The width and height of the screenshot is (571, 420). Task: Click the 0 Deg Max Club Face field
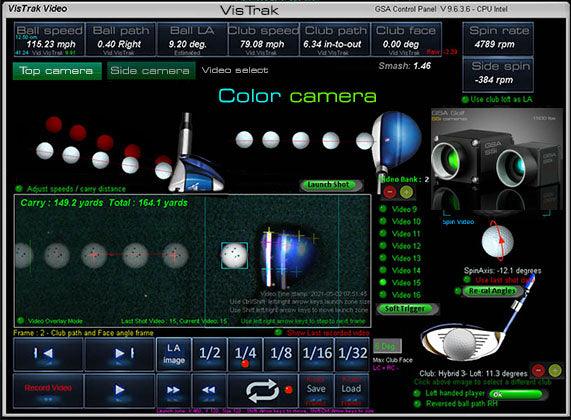[387, 346]
